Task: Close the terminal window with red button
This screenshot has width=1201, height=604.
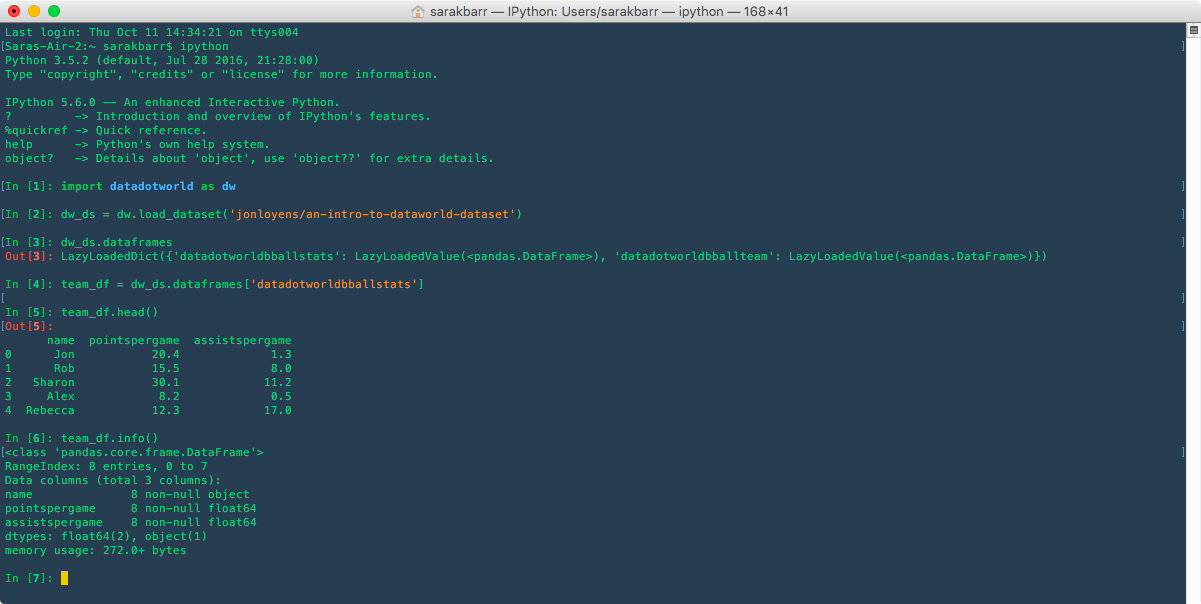Action: pos(13,11)
